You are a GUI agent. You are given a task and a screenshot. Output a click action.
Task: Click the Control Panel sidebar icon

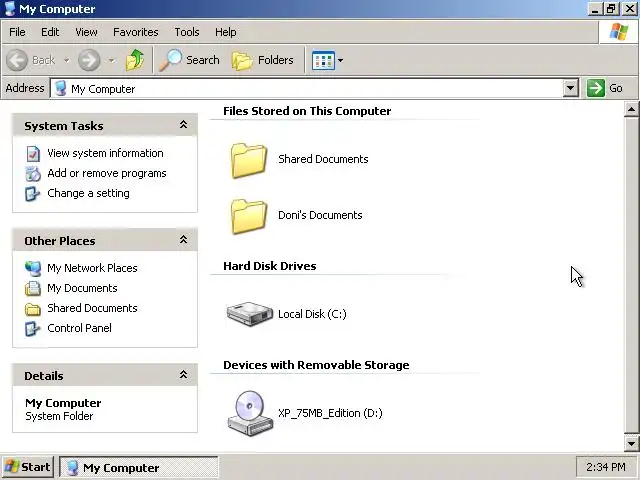click(x=32, y=329)
